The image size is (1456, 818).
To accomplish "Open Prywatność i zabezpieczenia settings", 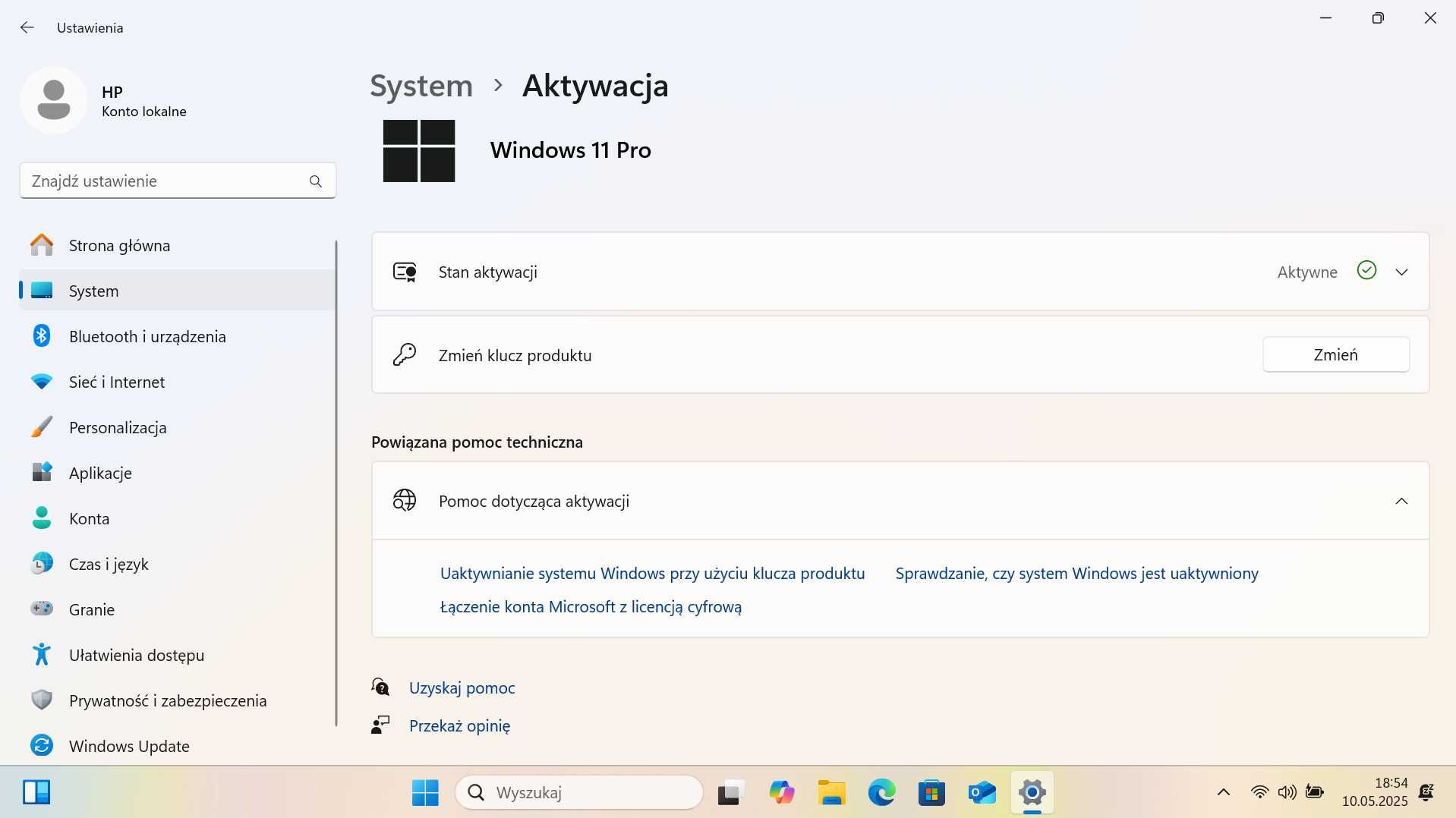I will tap(177, 700).
